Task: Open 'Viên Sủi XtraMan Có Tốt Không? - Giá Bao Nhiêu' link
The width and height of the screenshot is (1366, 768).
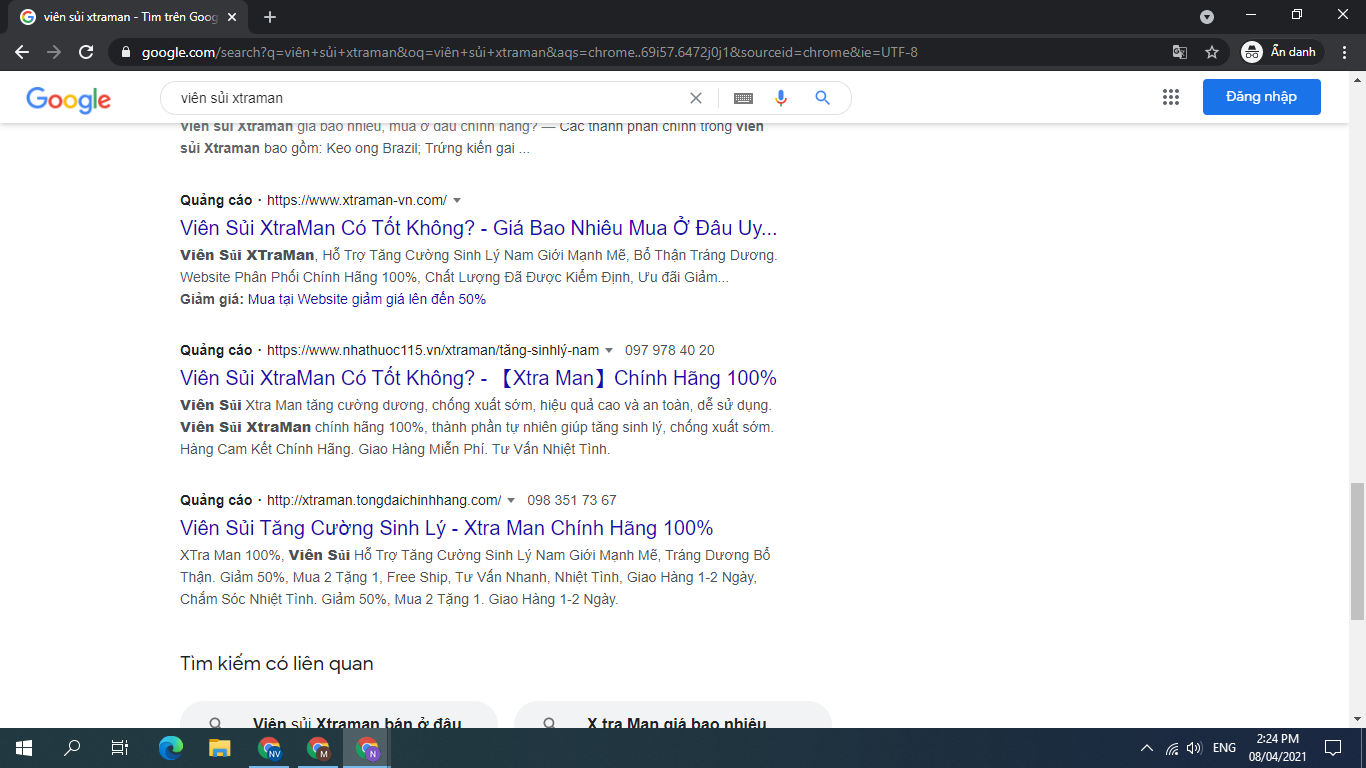Action: pos(479,228)
